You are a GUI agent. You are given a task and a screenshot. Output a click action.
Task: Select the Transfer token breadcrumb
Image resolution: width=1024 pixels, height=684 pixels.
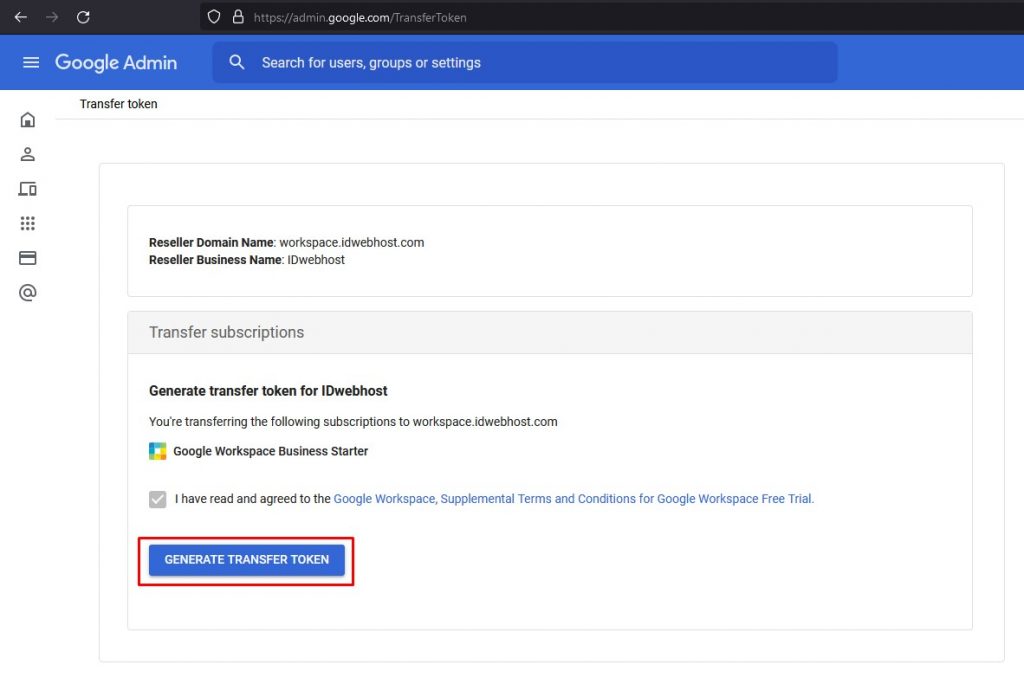(118, 103)
